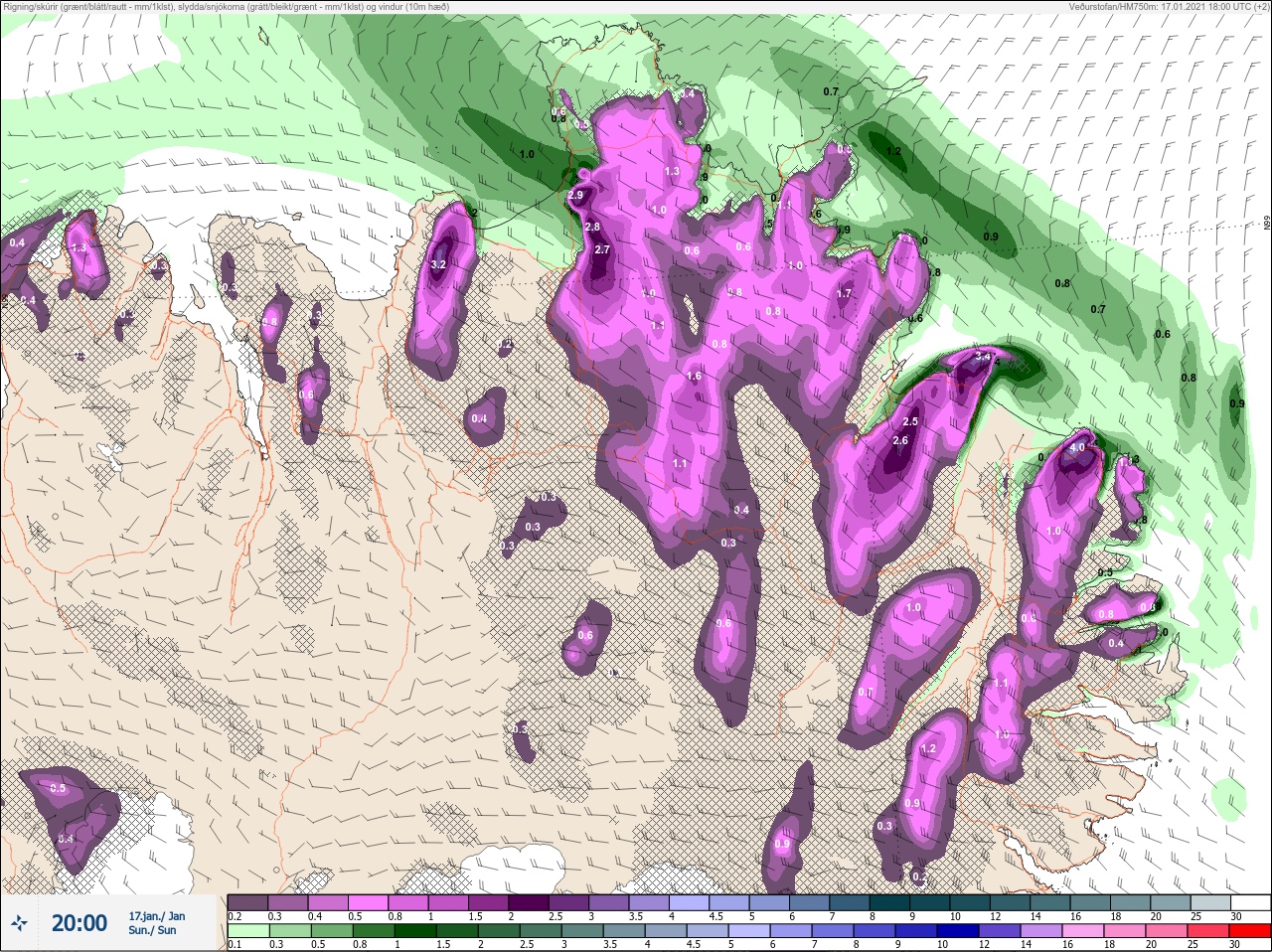This screenshot has width=1272, height=952.
Task: Click the Sun./ Sun weekday label
Action: tap(152, 930)
